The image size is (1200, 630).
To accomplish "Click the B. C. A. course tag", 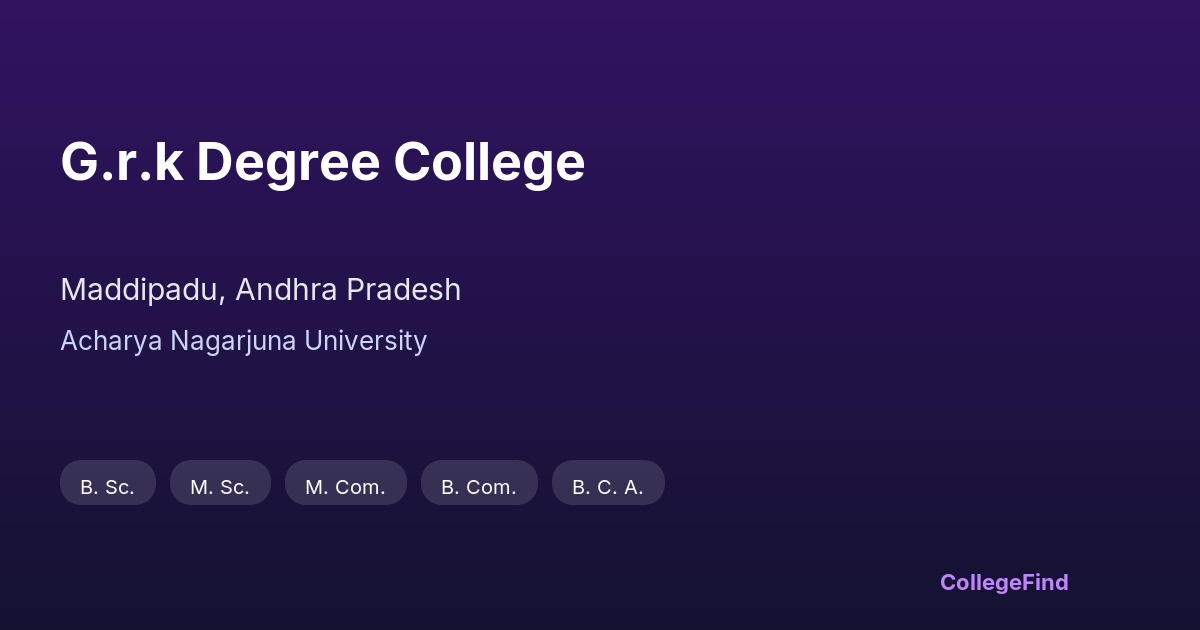I will pos(608,483).
